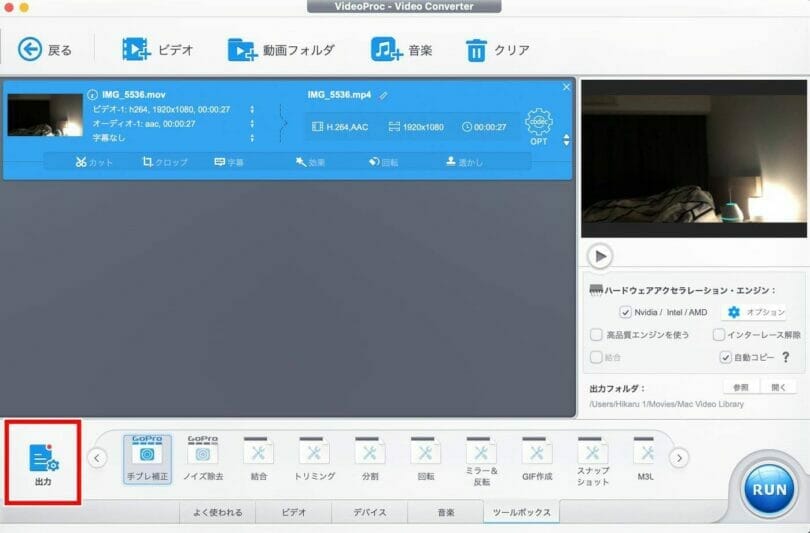Click the video preview pane

pyautogui.click(x=694, y=159)
